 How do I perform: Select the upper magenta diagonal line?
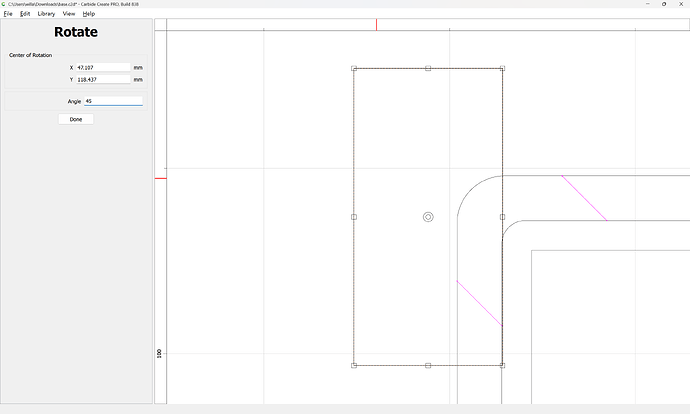coord(584,198)
